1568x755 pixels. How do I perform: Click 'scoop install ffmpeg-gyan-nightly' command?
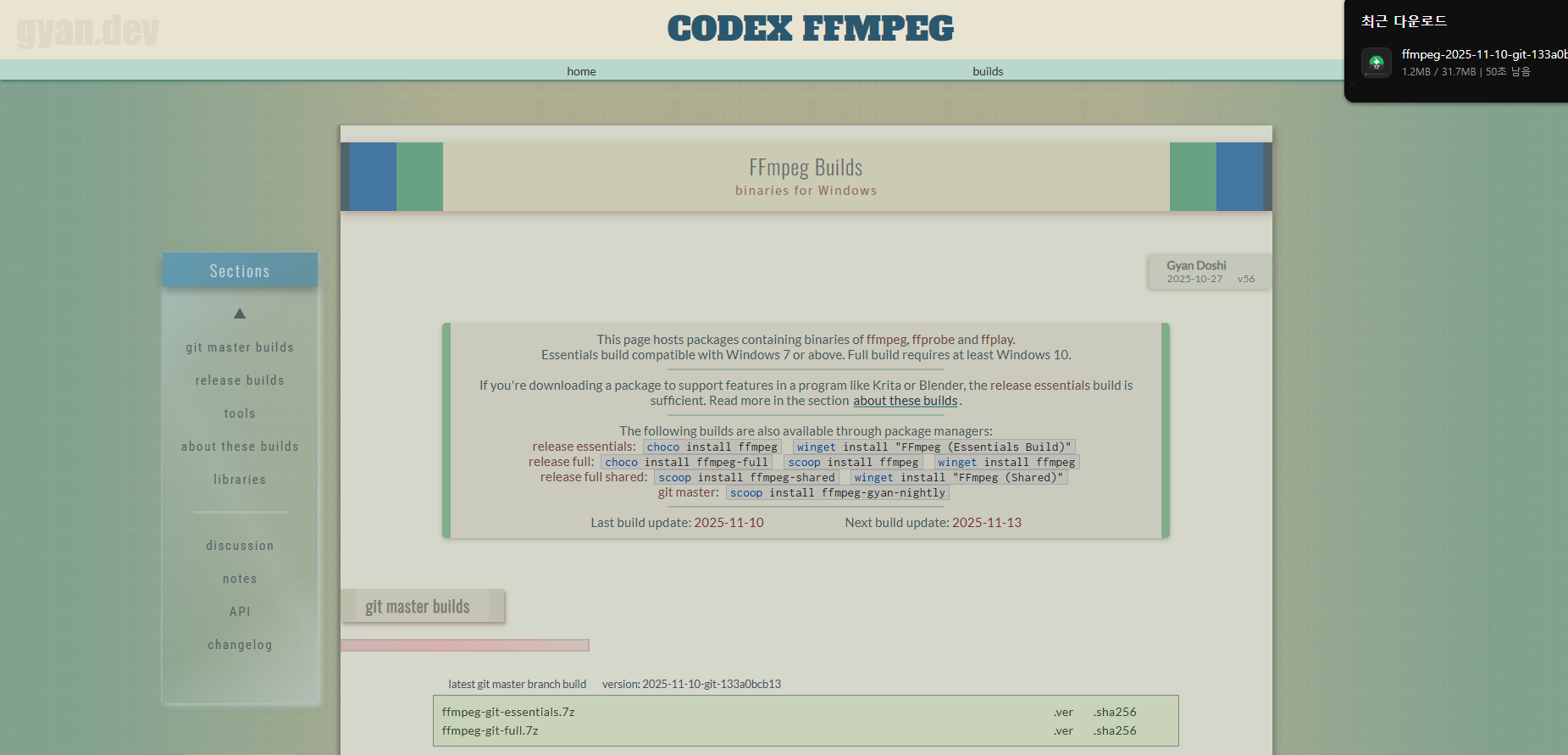[x=837, y=492]
